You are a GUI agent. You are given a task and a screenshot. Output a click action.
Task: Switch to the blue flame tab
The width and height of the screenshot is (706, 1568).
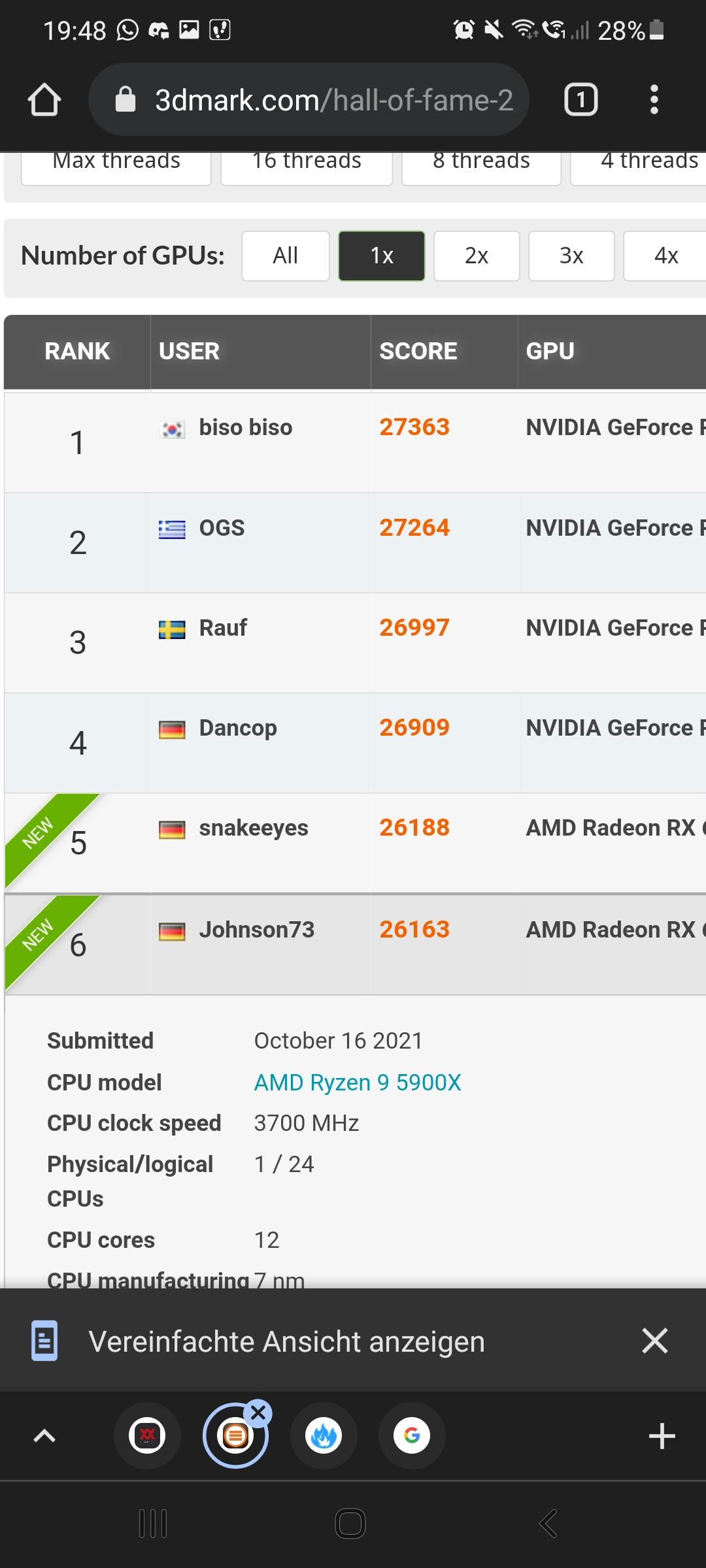click(324, 1435)
